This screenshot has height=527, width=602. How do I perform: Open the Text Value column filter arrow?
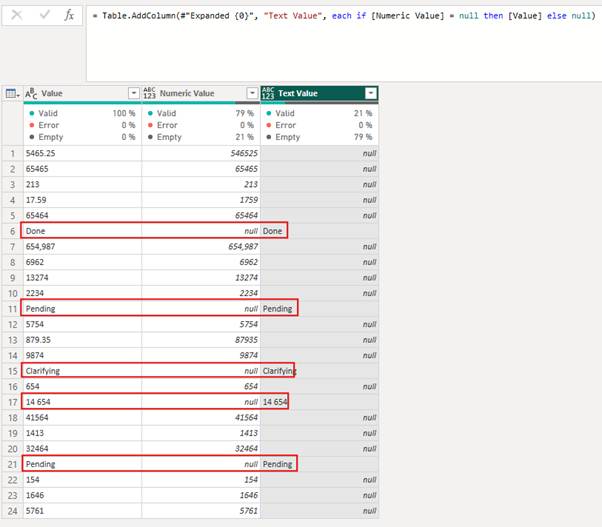[x=371, y=93]
